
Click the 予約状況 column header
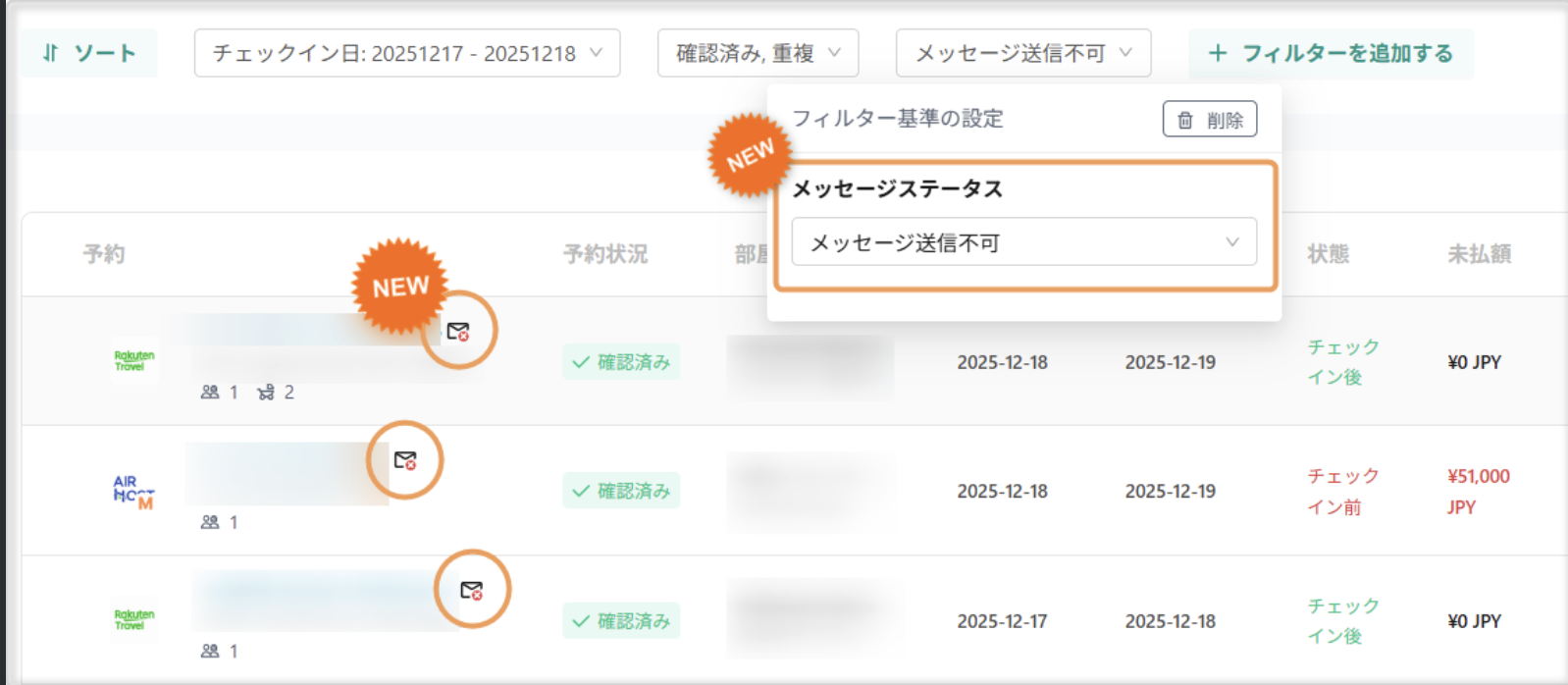click(x=605, y=254)
